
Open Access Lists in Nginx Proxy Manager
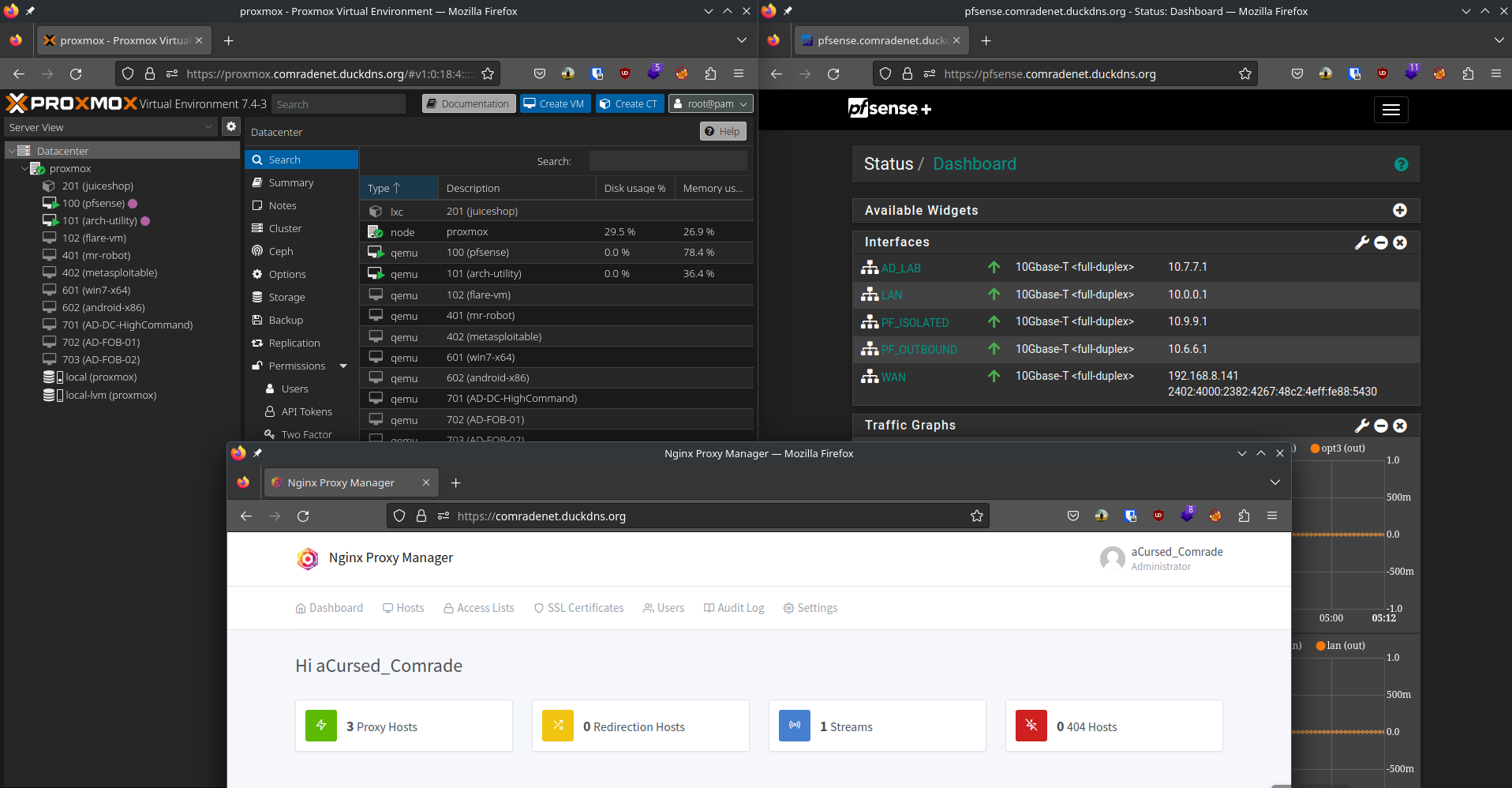point(479,608)
